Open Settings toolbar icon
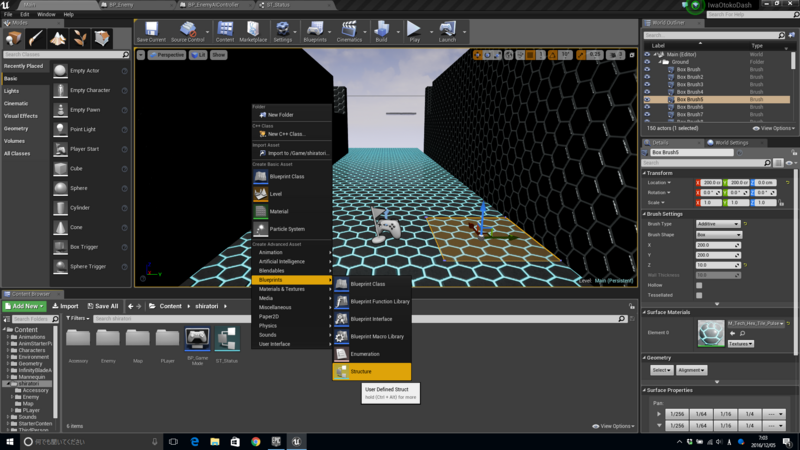 pos(282,32)
